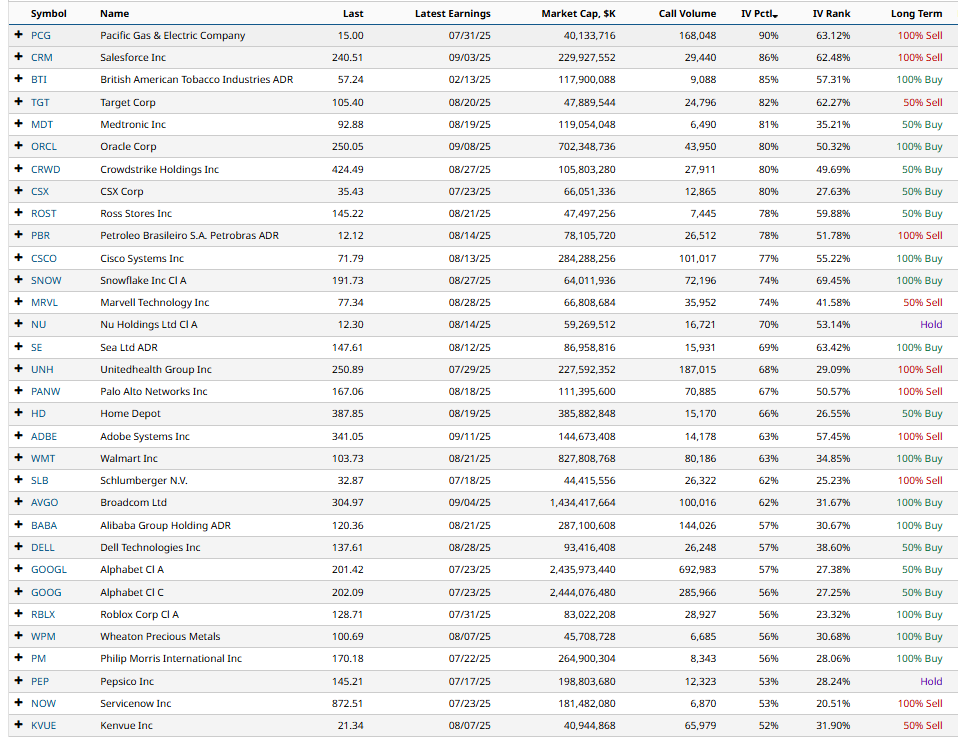Open the BTI symbol link
This screenshot has width=958, height=748.
tap(38, 79)
